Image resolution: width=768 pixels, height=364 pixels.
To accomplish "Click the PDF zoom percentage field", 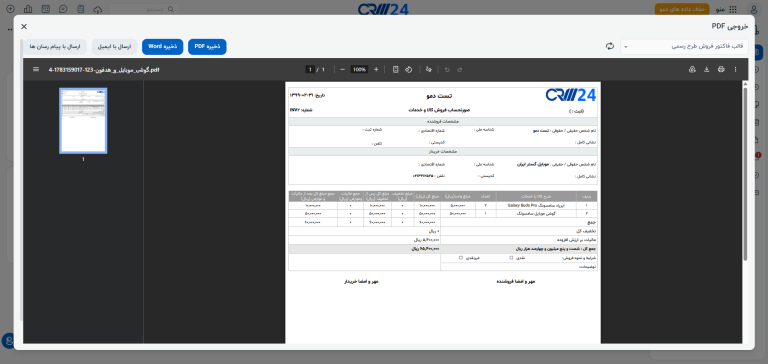I will coord(360,70).
